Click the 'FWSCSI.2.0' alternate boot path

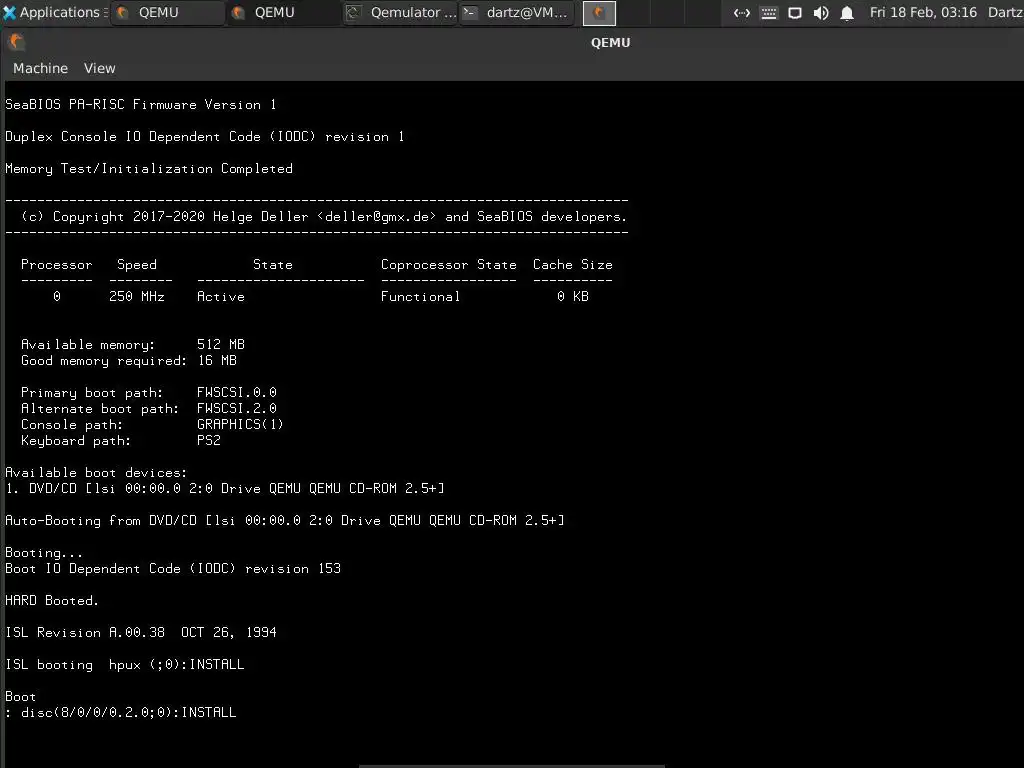236,408
